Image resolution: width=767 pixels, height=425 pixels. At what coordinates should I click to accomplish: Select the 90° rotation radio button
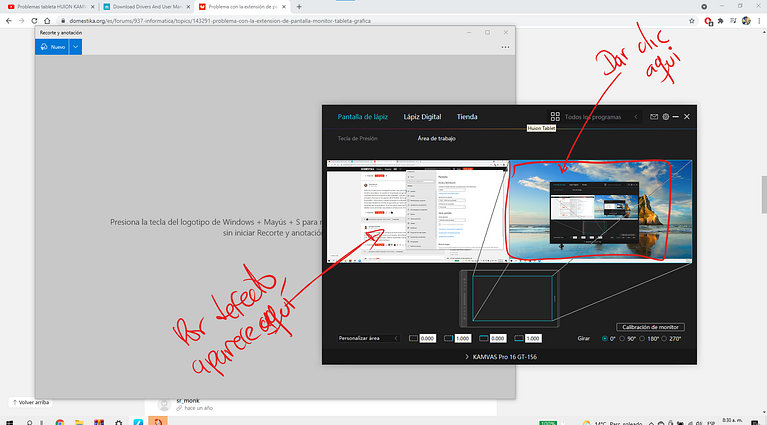(622, 338)
